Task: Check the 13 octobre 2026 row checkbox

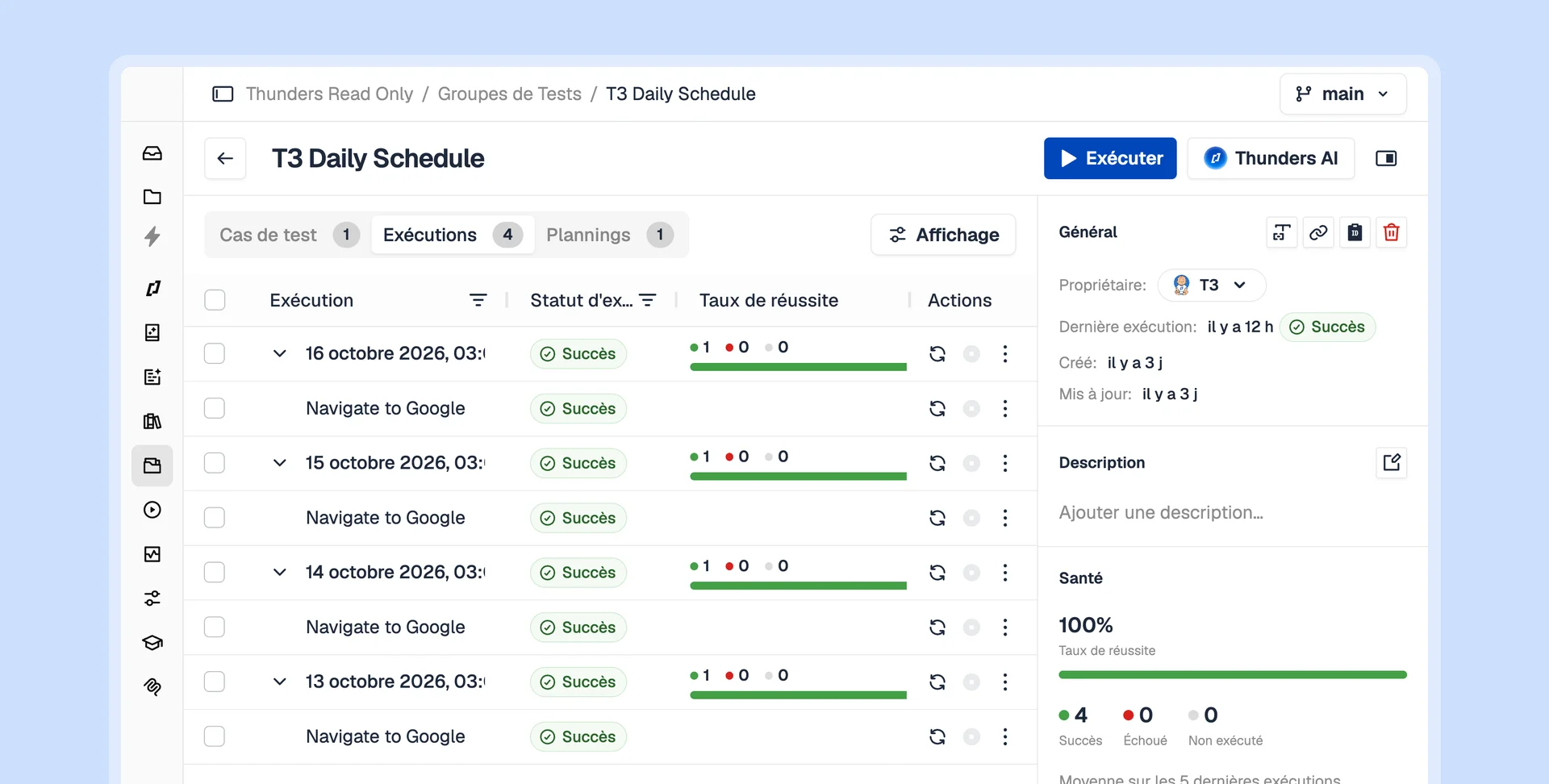Action: [215, 682]
